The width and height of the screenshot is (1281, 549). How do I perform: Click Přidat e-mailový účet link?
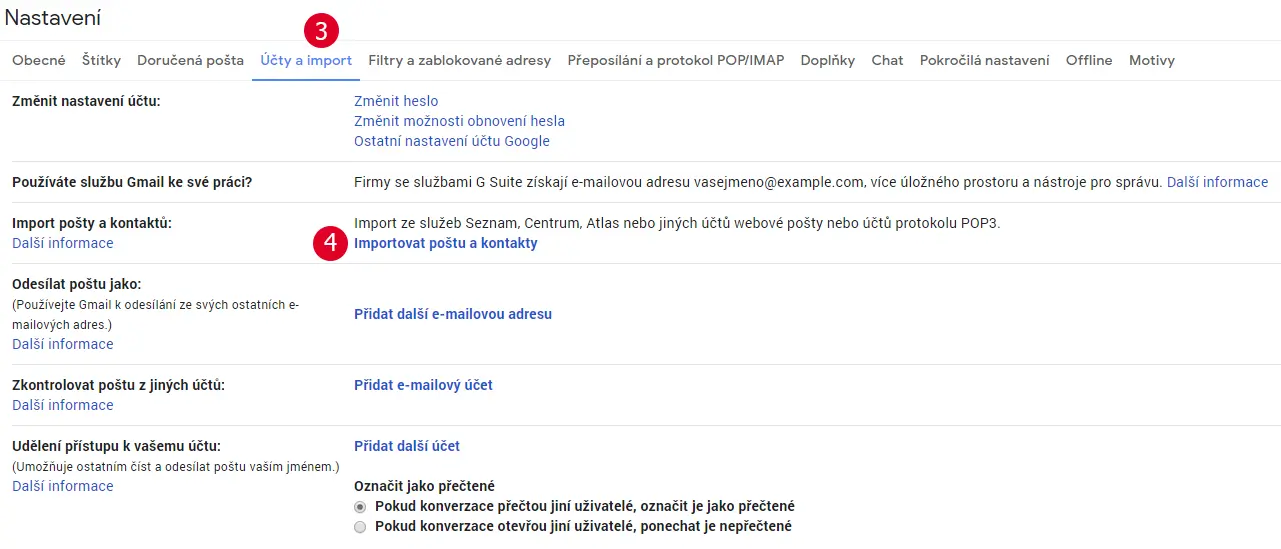[x=423, y=385]
